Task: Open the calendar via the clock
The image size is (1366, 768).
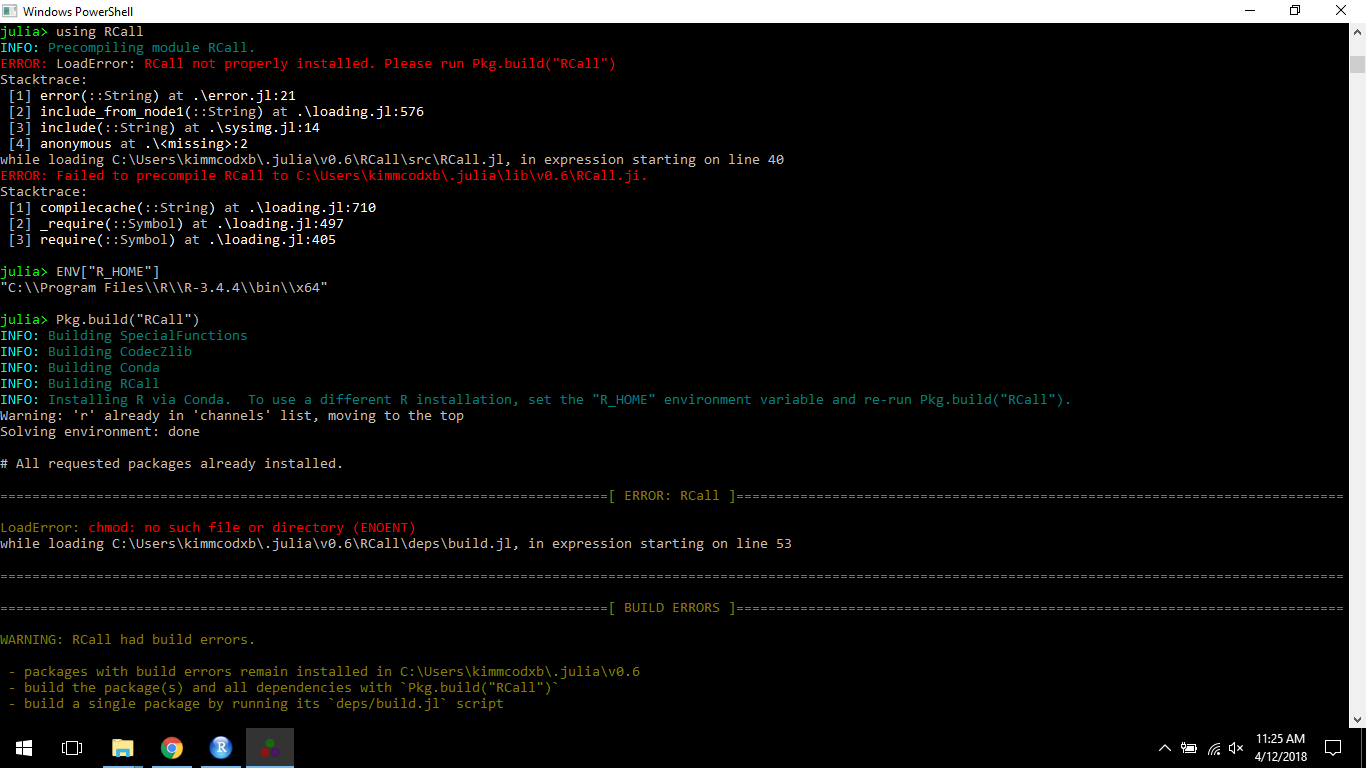Action: tap(1281, 747)
